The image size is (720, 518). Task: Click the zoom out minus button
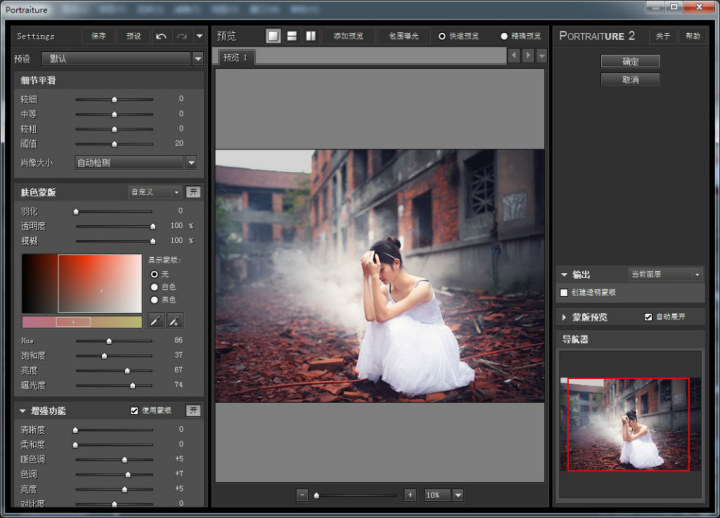click(x=302, y=495)
